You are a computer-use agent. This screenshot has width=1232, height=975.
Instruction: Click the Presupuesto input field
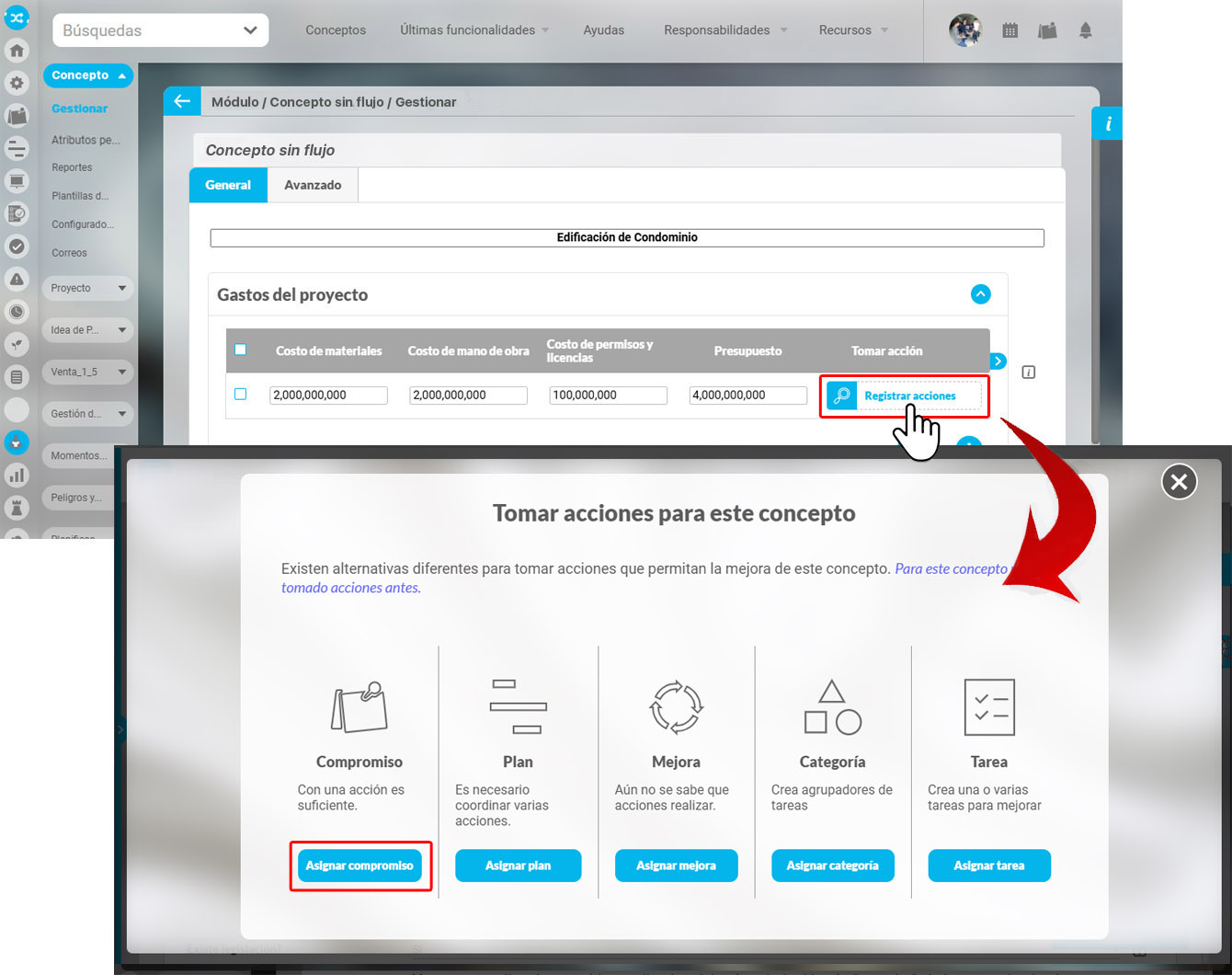pos(747,395)
